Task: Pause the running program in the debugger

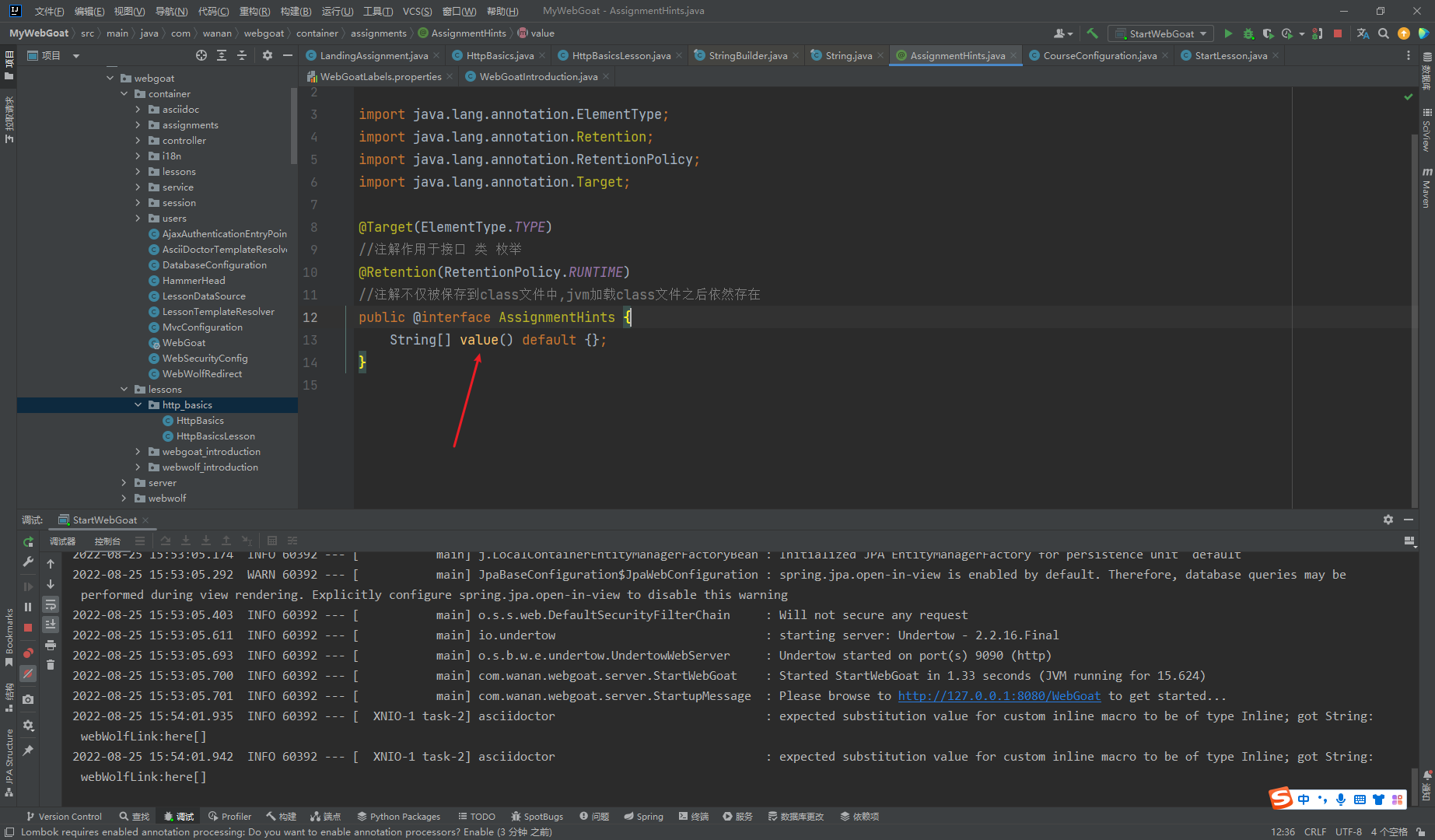Action: click(29, 607)
